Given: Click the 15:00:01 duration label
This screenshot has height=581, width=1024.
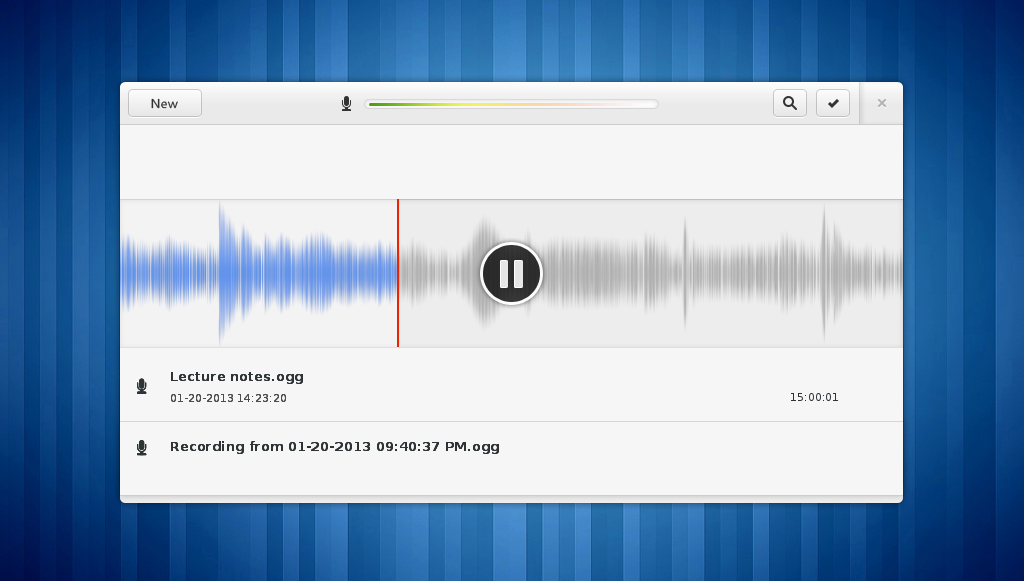Looking at the screenshot, I should (814, 397).
